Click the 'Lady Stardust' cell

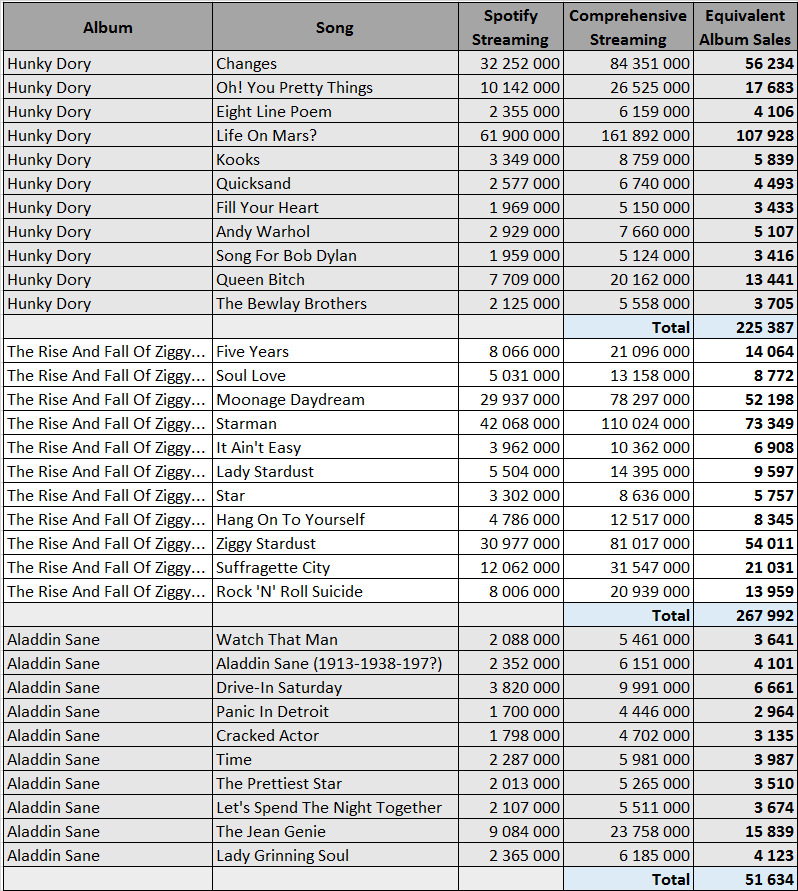[x=335, y=471]
